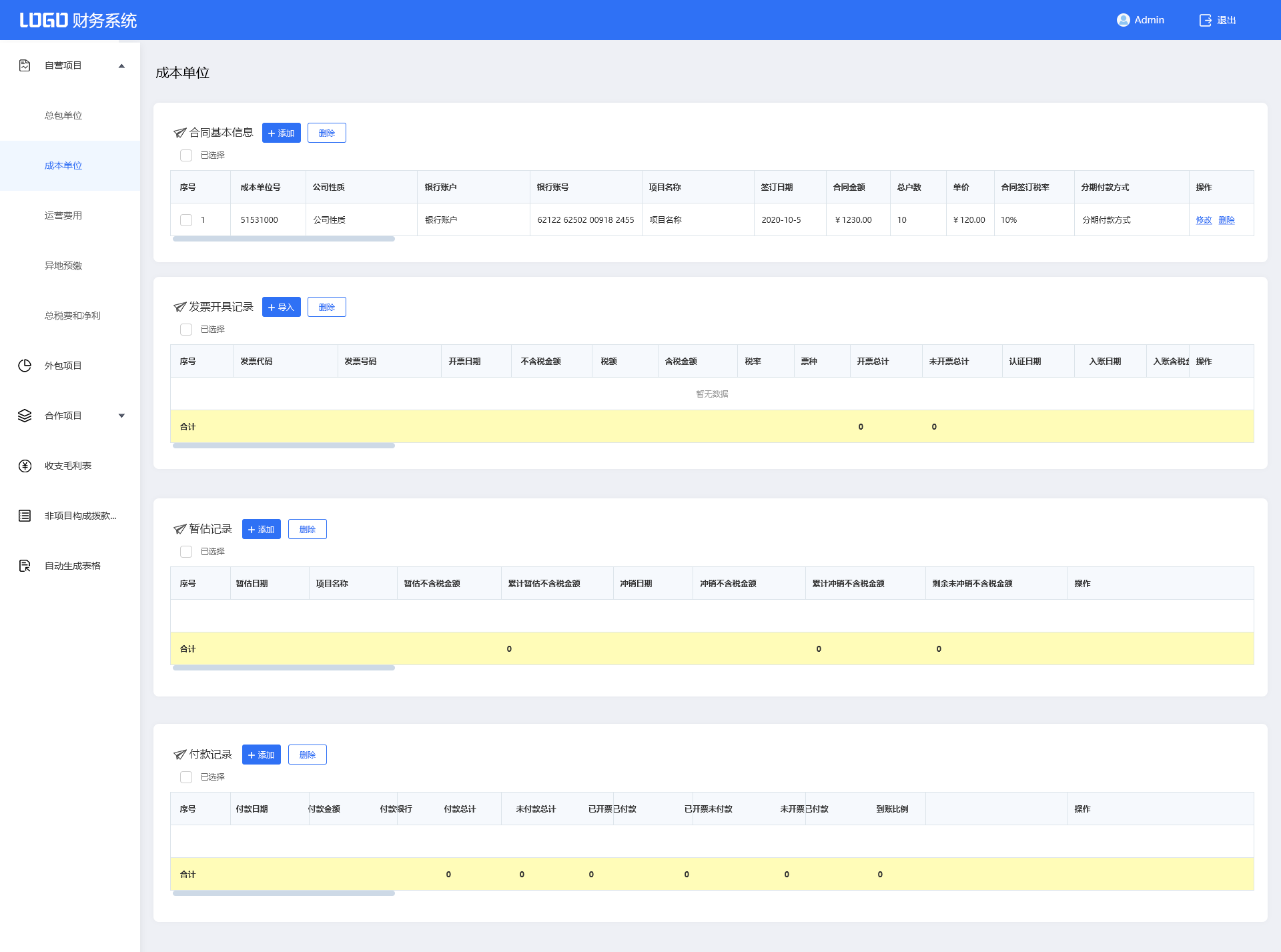Check row 1 checkbox in contract table
Screen dimensions: 1281x952
tap(186, 220)
